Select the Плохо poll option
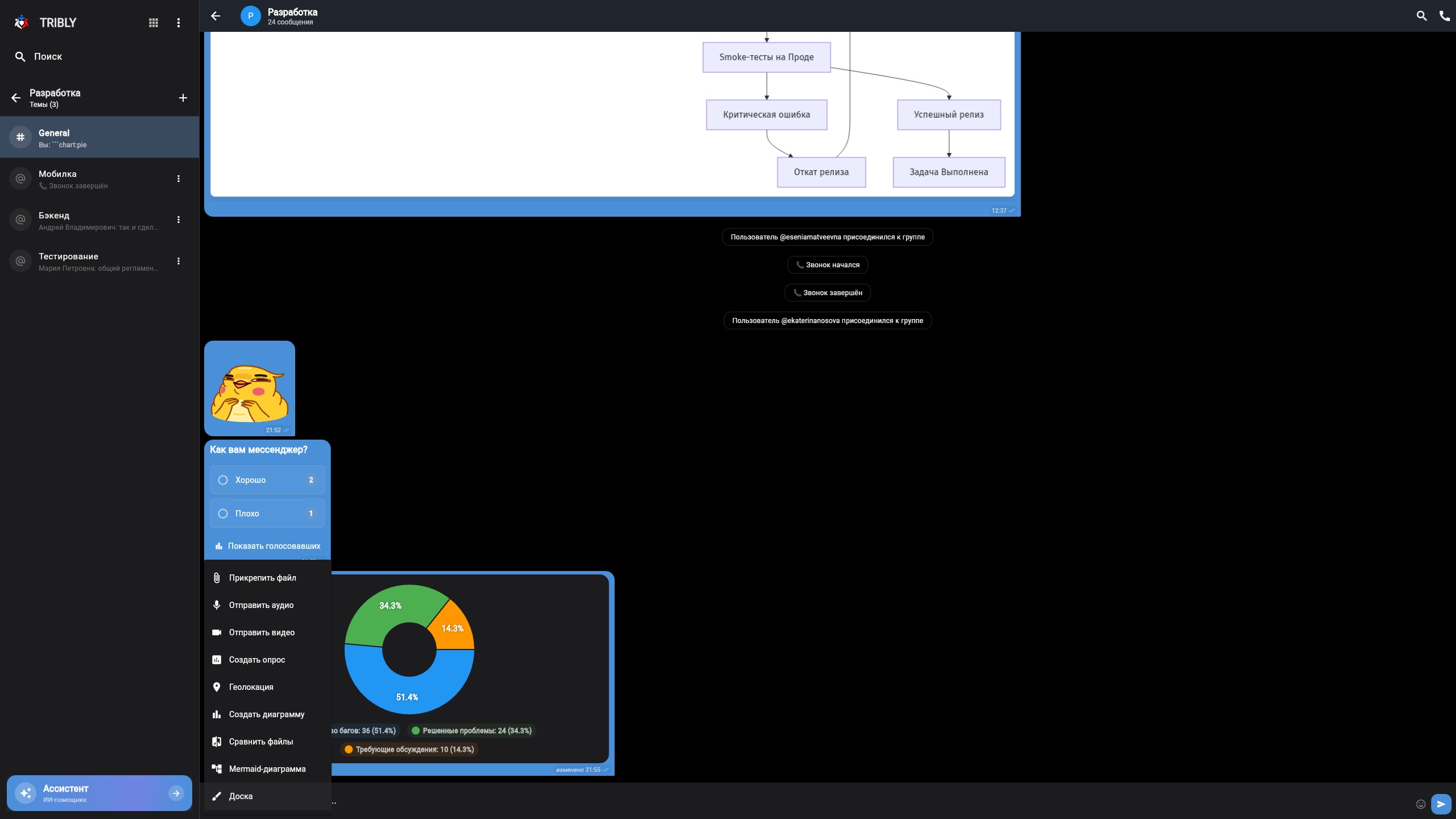The width and height of the screenshot is (1456, 819). tap(267, 514)
